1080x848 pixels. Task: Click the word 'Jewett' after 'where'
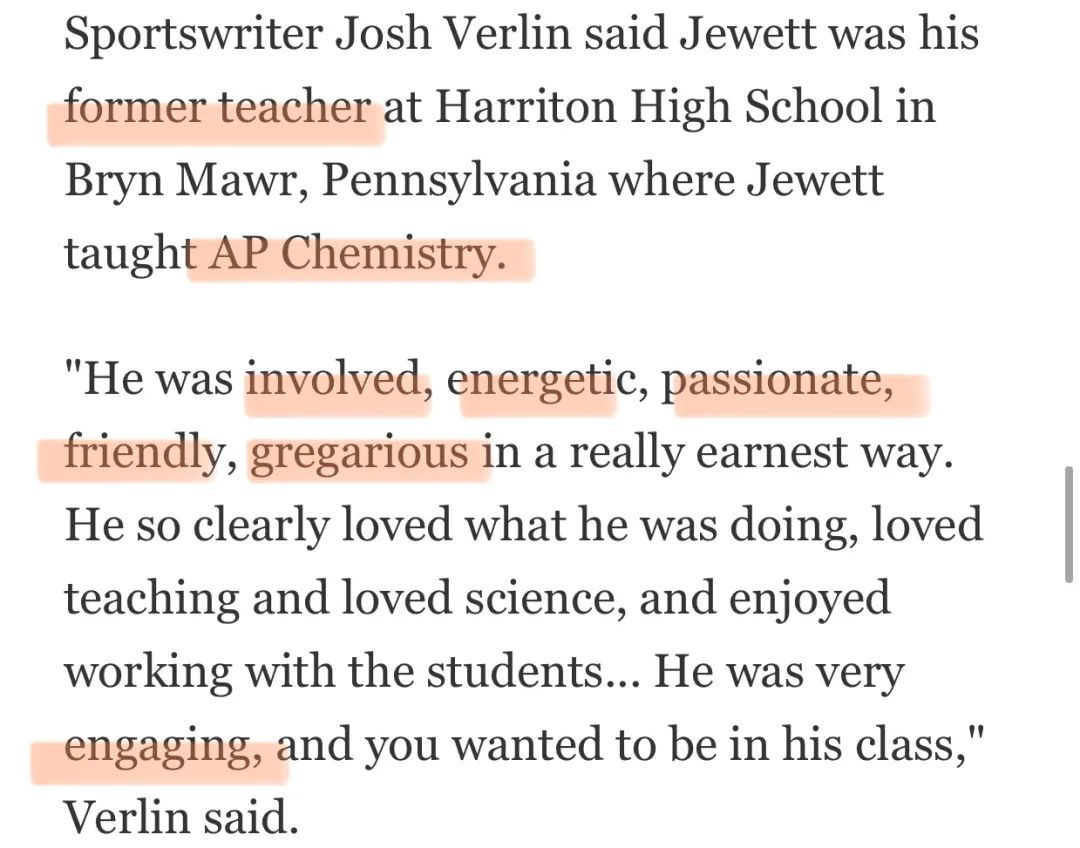(x=816, y=180)
